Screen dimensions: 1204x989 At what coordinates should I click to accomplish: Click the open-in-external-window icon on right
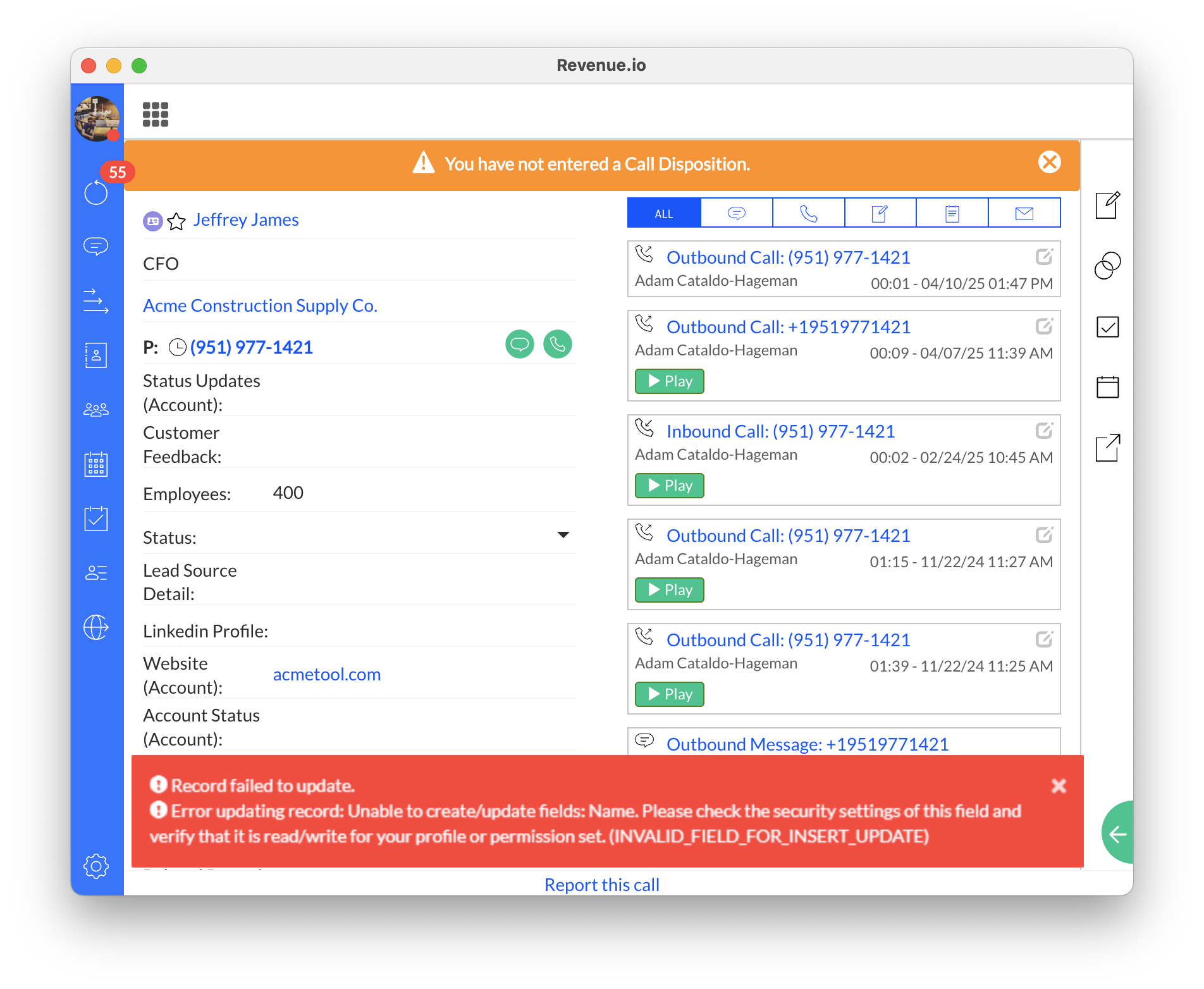[x=1107, y=448]
